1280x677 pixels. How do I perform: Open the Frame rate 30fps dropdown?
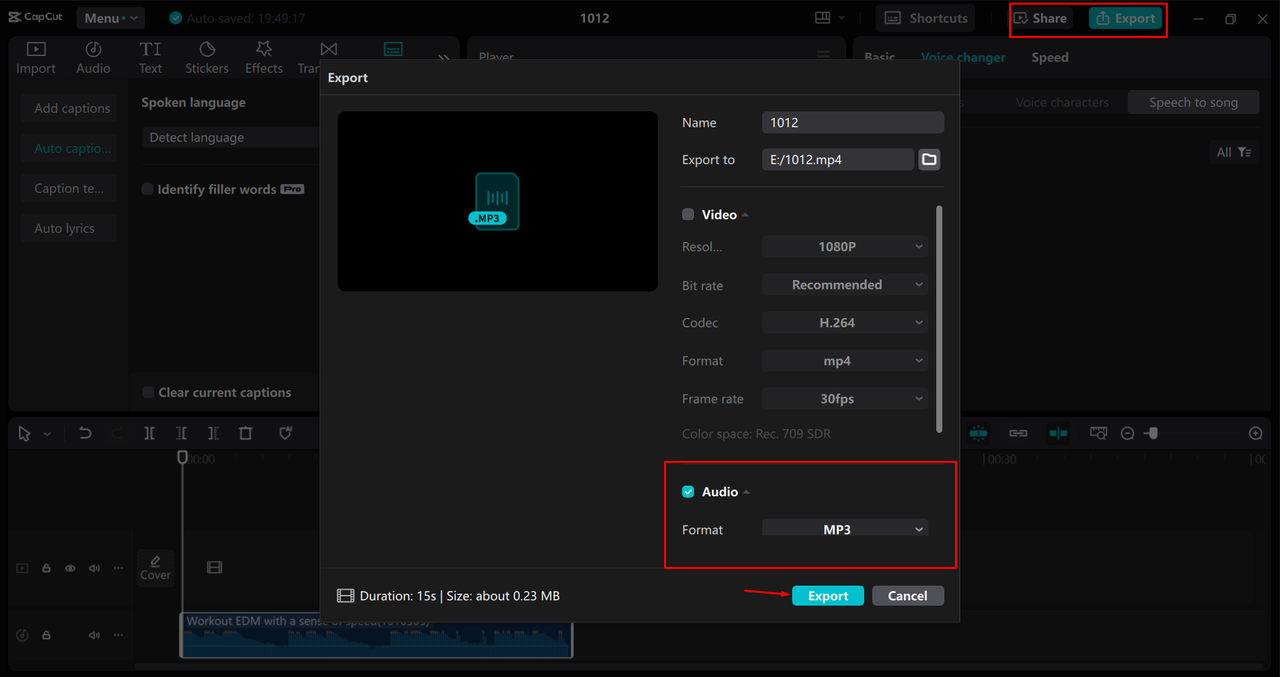[x=845, y=399]
